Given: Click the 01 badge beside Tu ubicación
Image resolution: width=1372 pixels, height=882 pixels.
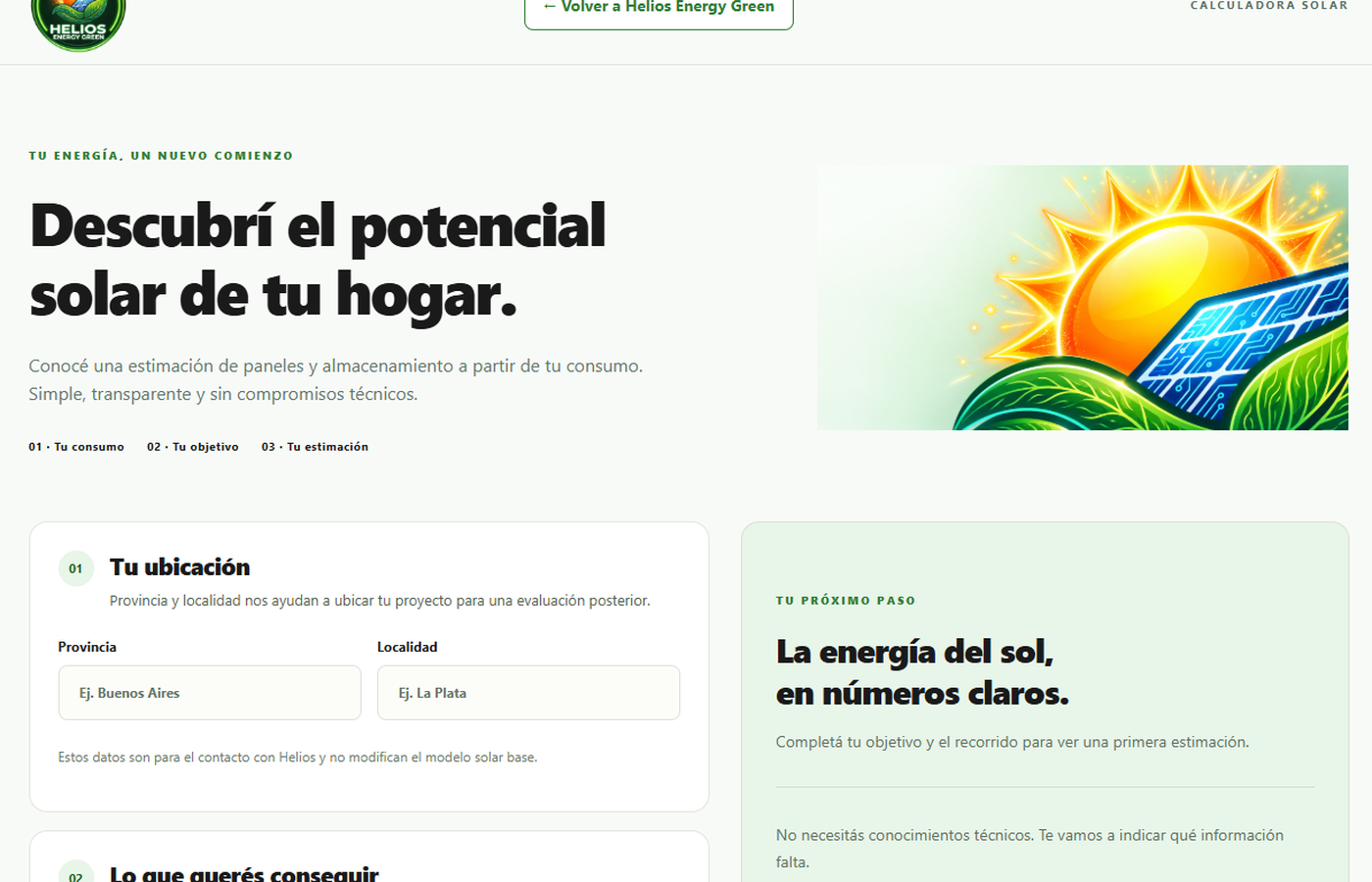Looking at the screenshot, I should pyautogui.click(x=75, y=568).
